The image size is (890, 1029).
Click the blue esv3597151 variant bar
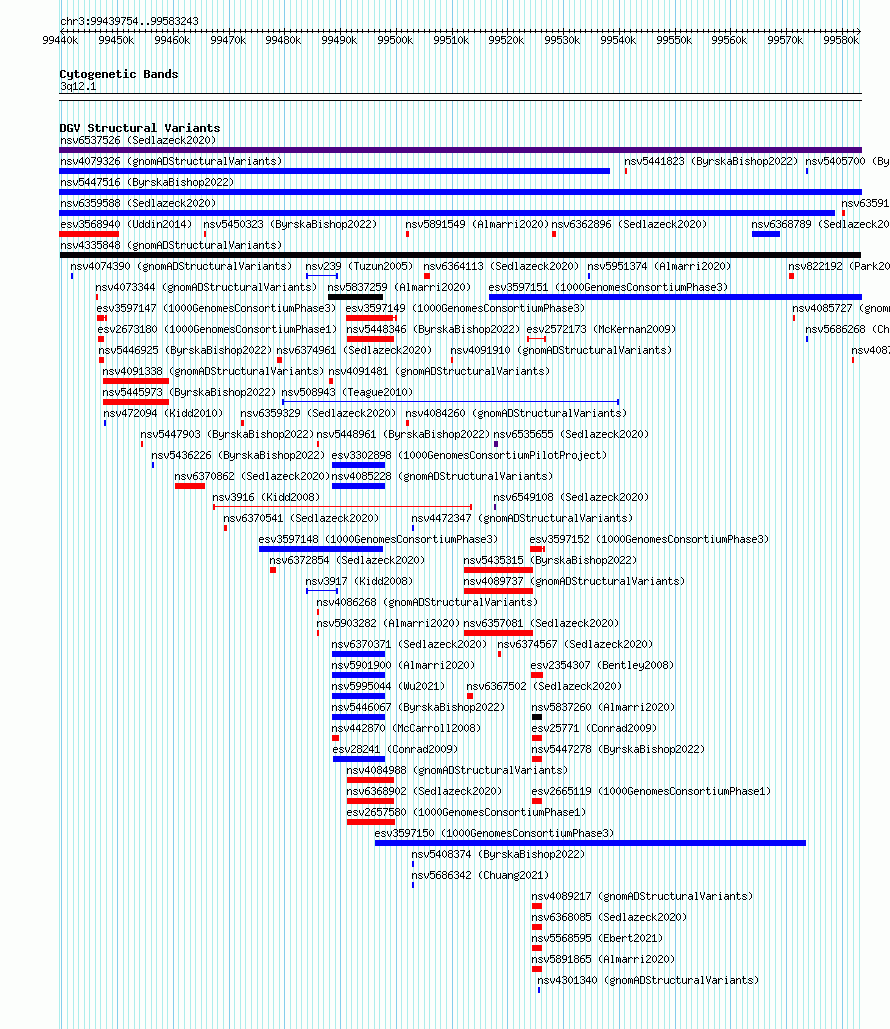675,297
